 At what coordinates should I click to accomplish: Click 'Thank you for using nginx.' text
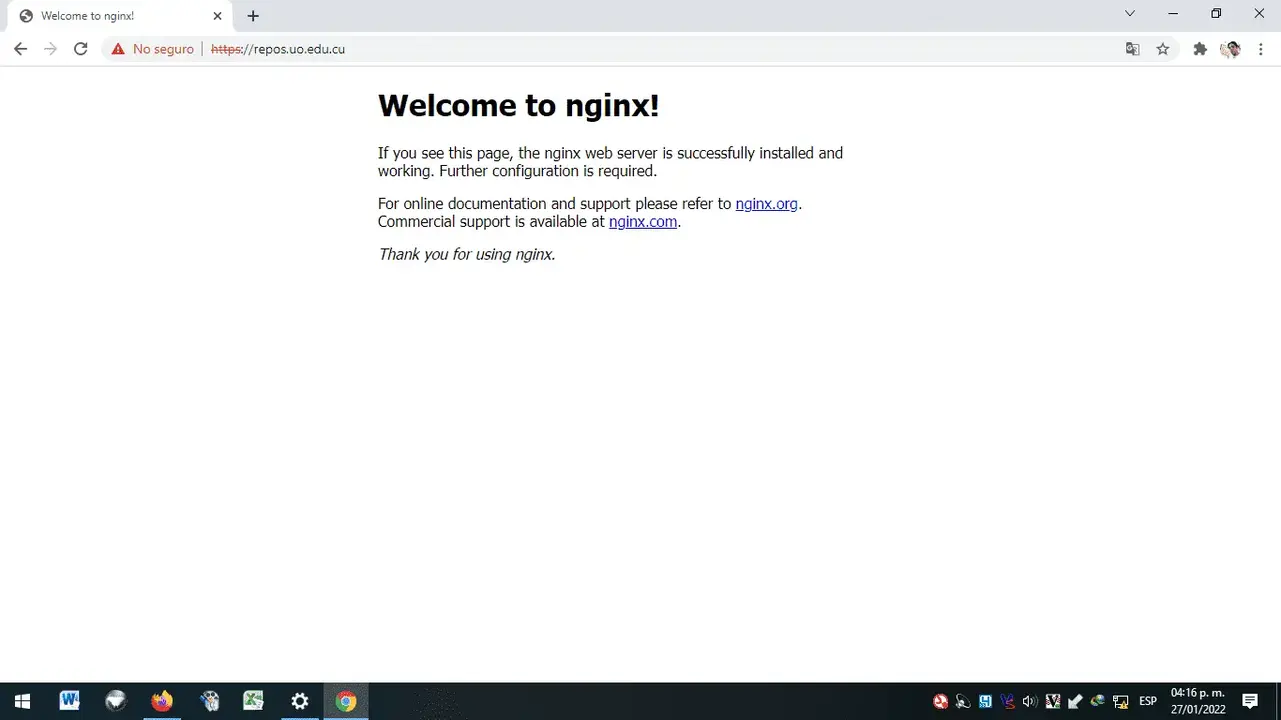click(466, 254)
